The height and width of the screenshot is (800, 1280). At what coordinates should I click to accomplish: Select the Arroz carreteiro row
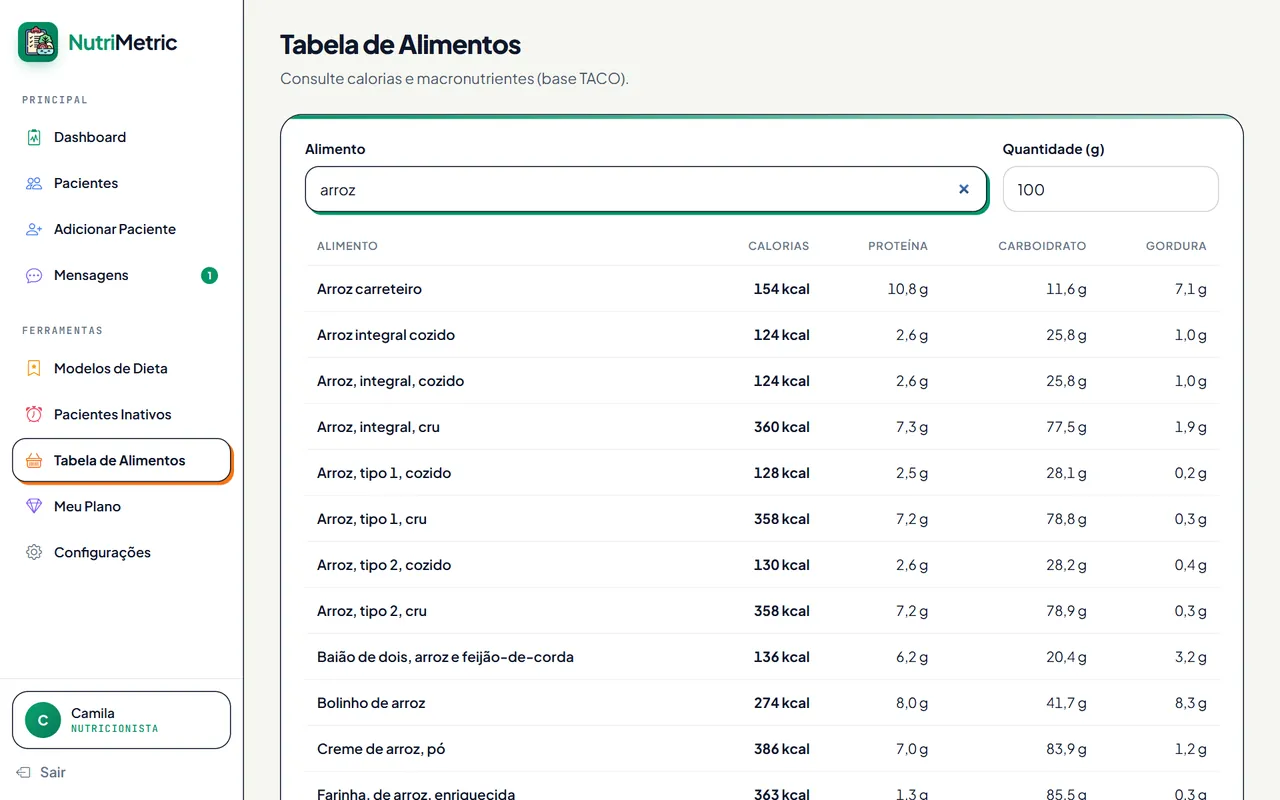pos(763,289)
